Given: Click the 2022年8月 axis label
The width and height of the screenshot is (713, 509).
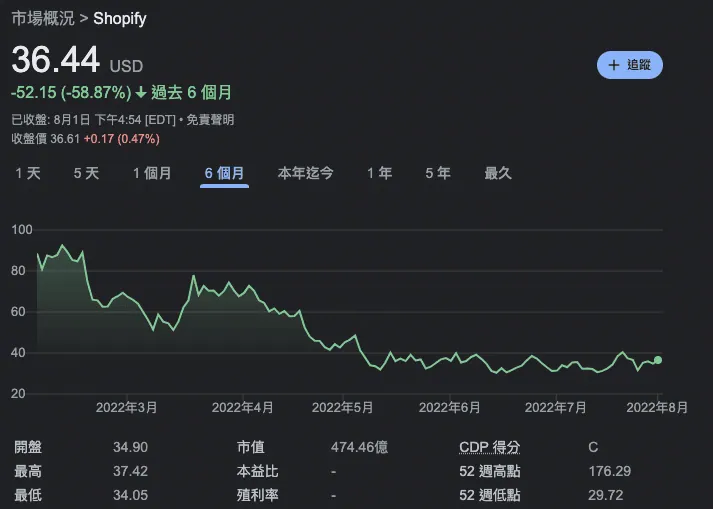Looking at the screenshot, I should 657,407.
